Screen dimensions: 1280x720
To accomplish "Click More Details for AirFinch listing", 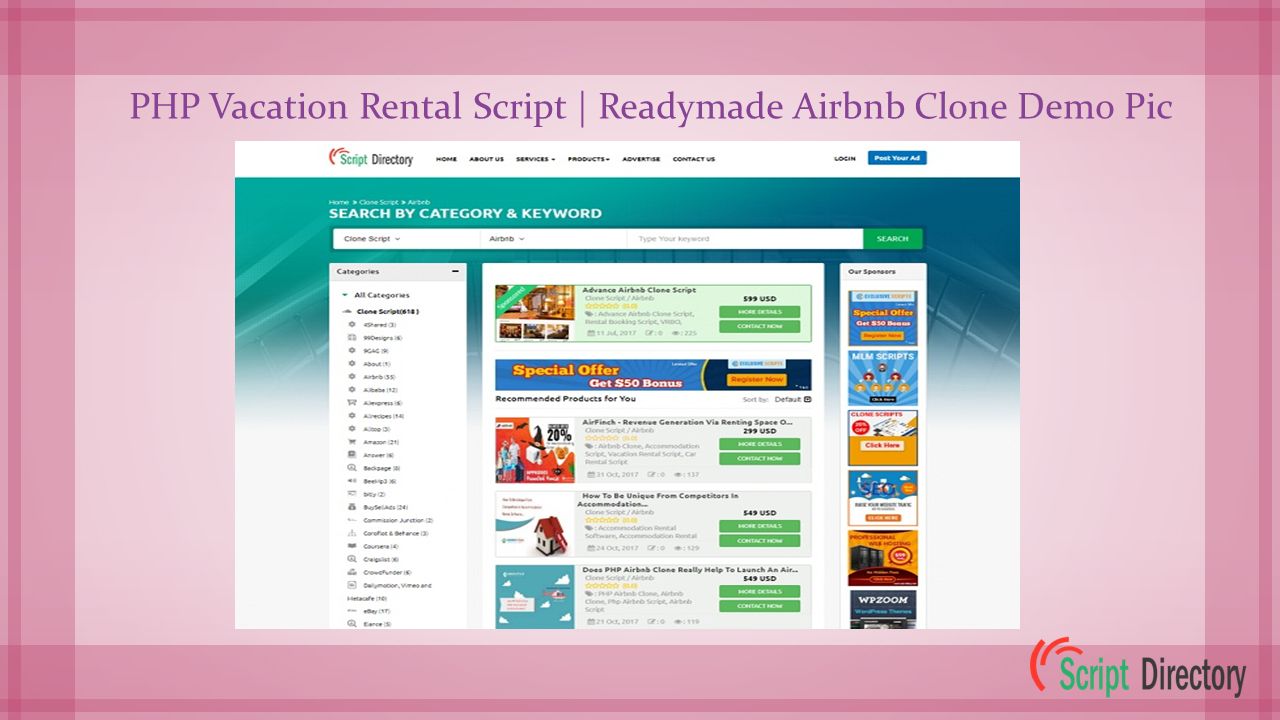I will point(760,444).
